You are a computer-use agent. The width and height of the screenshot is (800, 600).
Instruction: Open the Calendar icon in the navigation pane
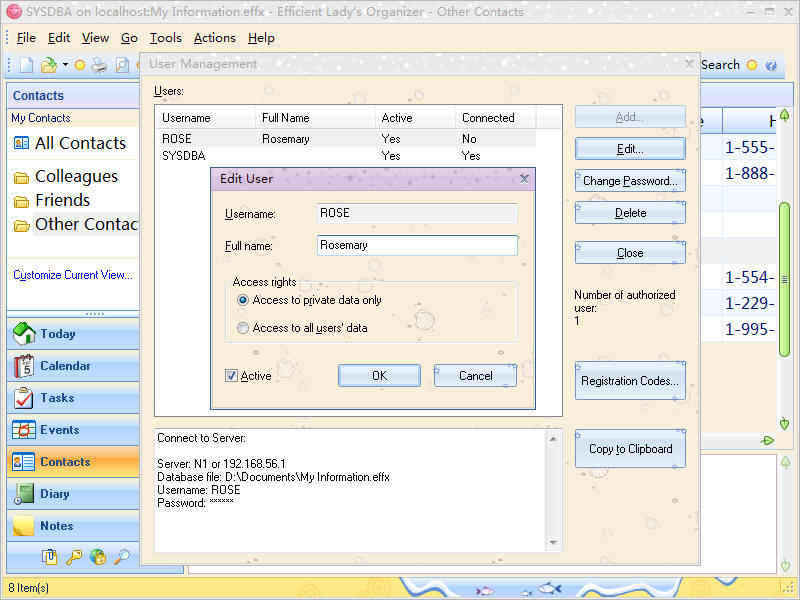[x=24, y=366]
